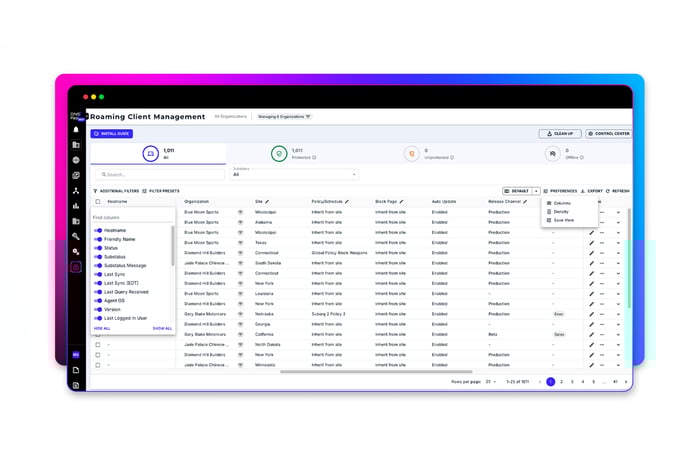Open the Managing Organizations dropdown

click(x=284, y=117)
